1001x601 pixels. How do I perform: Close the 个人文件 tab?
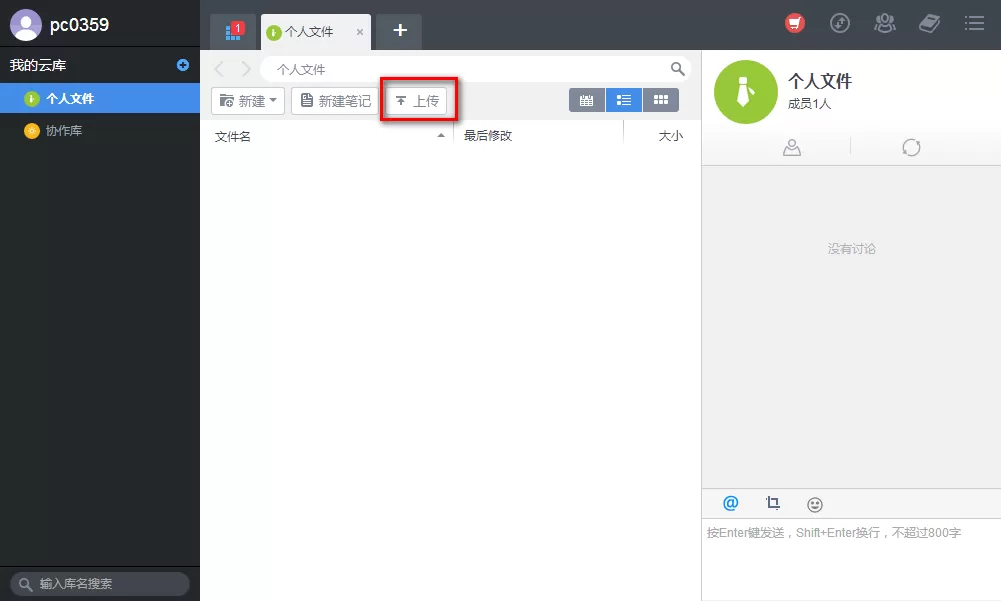(360, 32)
